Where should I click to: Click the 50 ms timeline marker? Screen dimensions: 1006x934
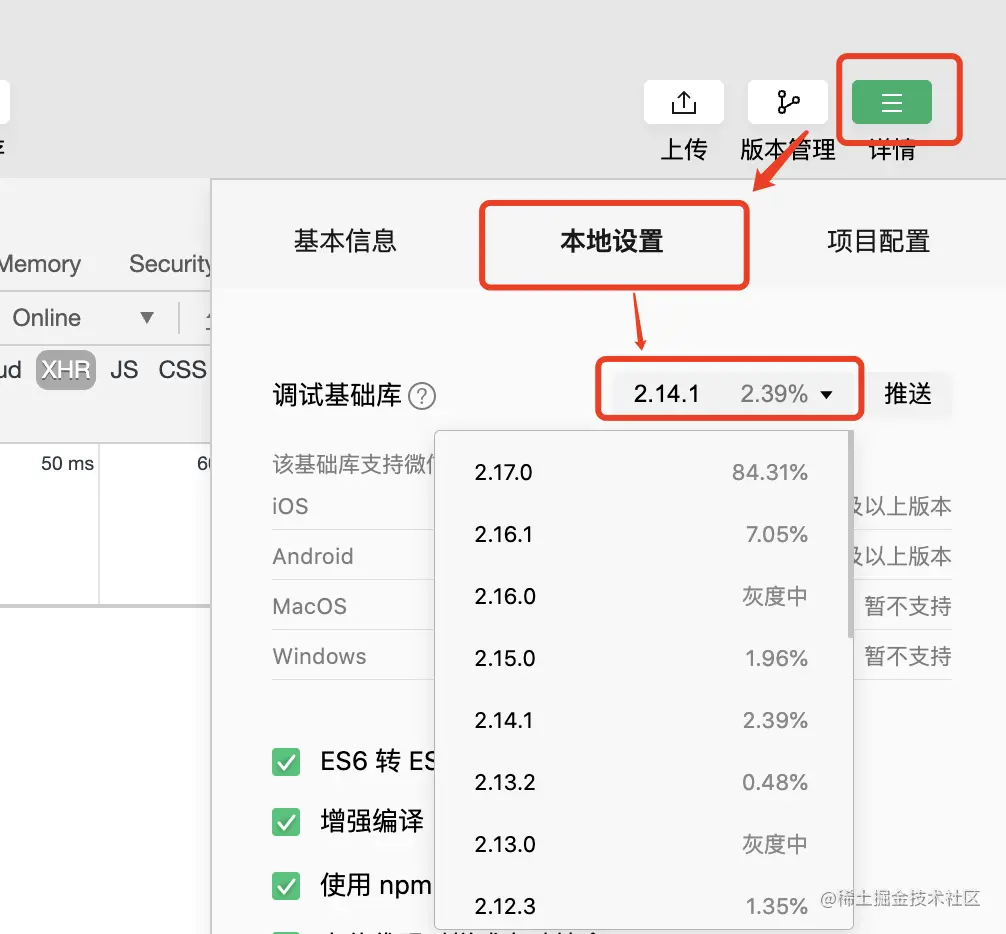coord(67,464)
